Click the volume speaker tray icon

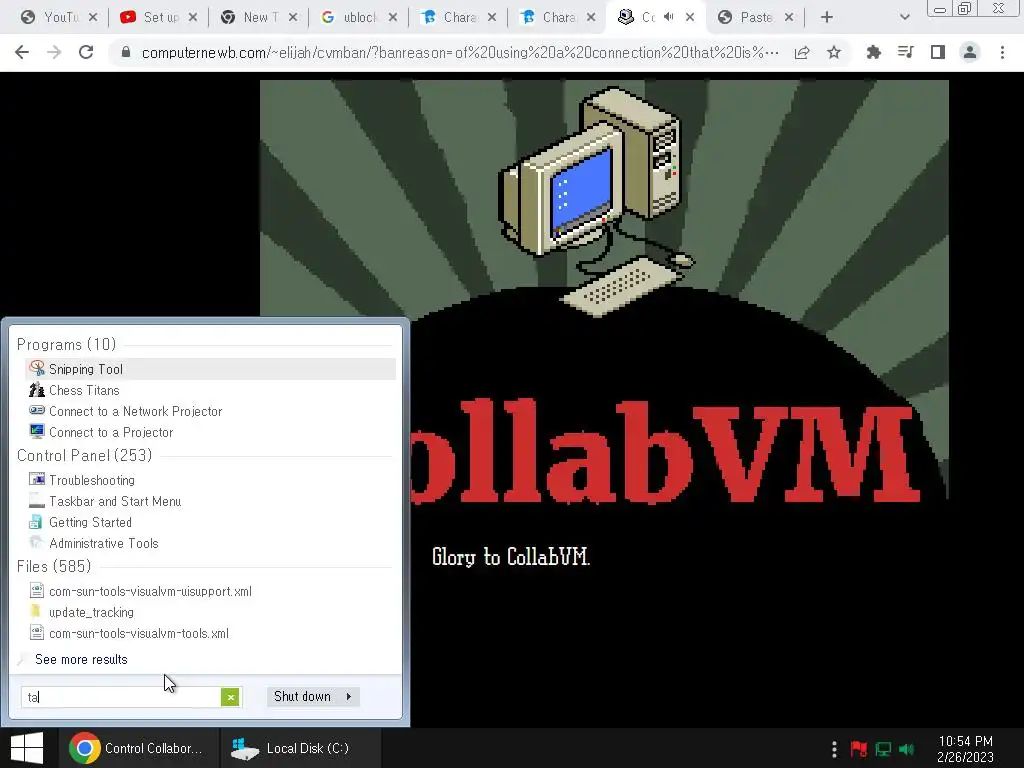point(906,749)
